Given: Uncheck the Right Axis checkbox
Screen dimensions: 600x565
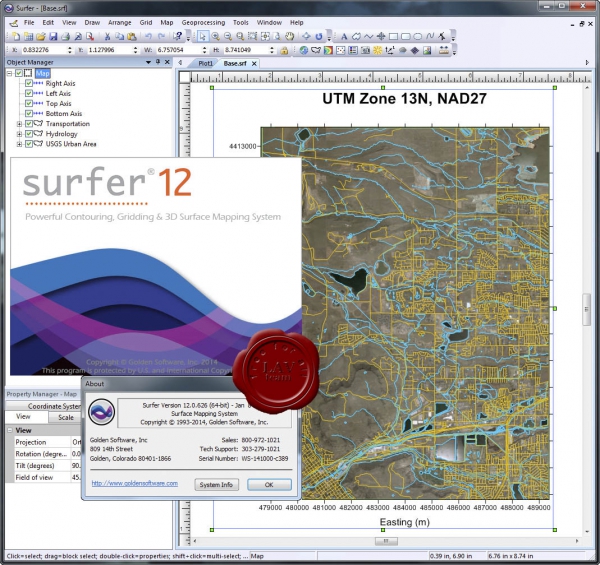Looking at the screenshot, I should click(29, 83).
